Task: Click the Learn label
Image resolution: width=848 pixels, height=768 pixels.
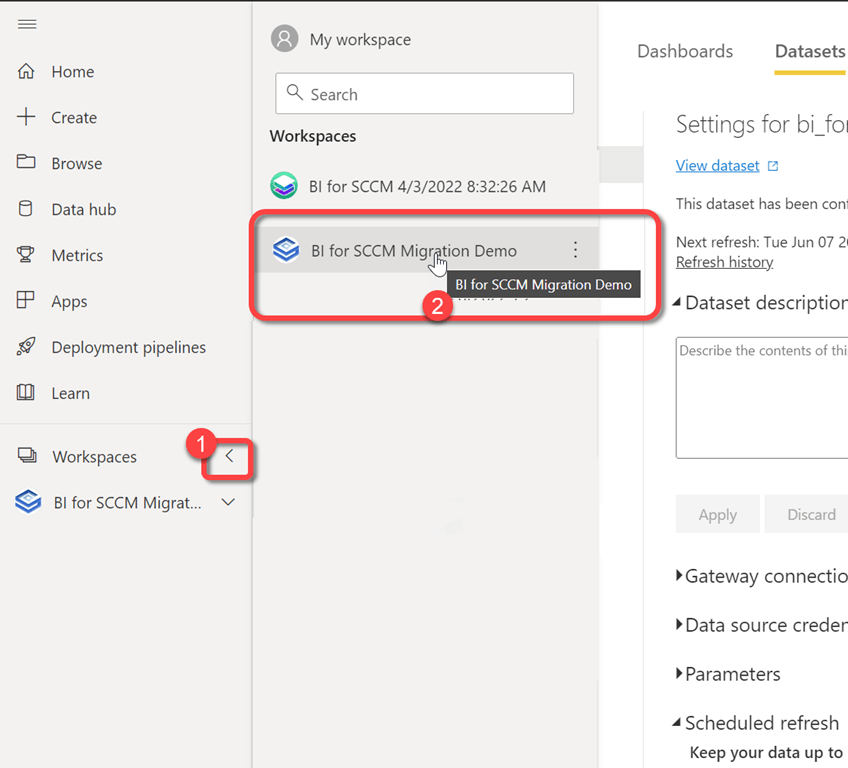Action: coord(70,393)
